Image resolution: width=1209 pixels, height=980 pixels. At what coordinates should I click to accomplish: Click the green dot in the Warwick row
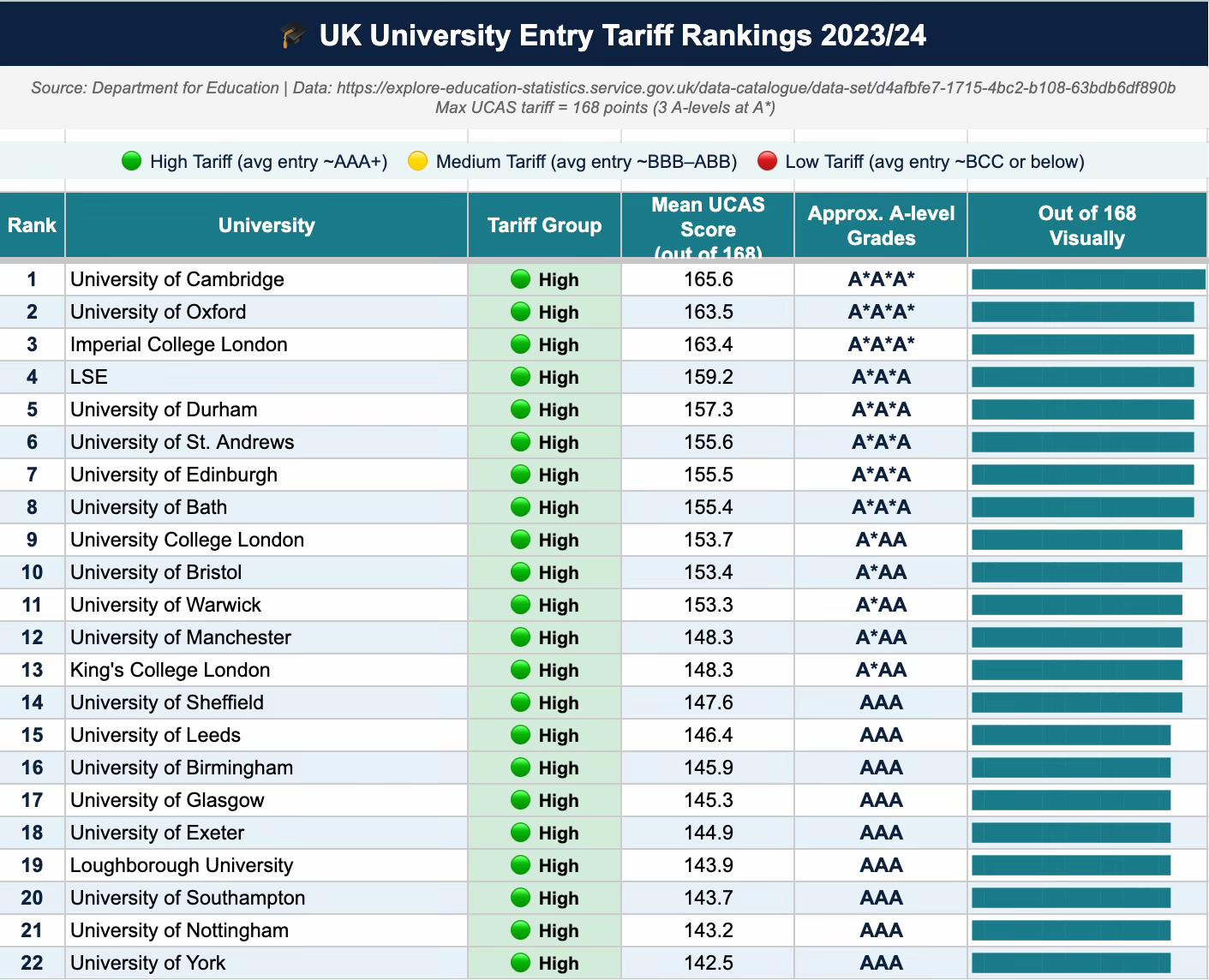pyautogui.click(x=520, y=605)
